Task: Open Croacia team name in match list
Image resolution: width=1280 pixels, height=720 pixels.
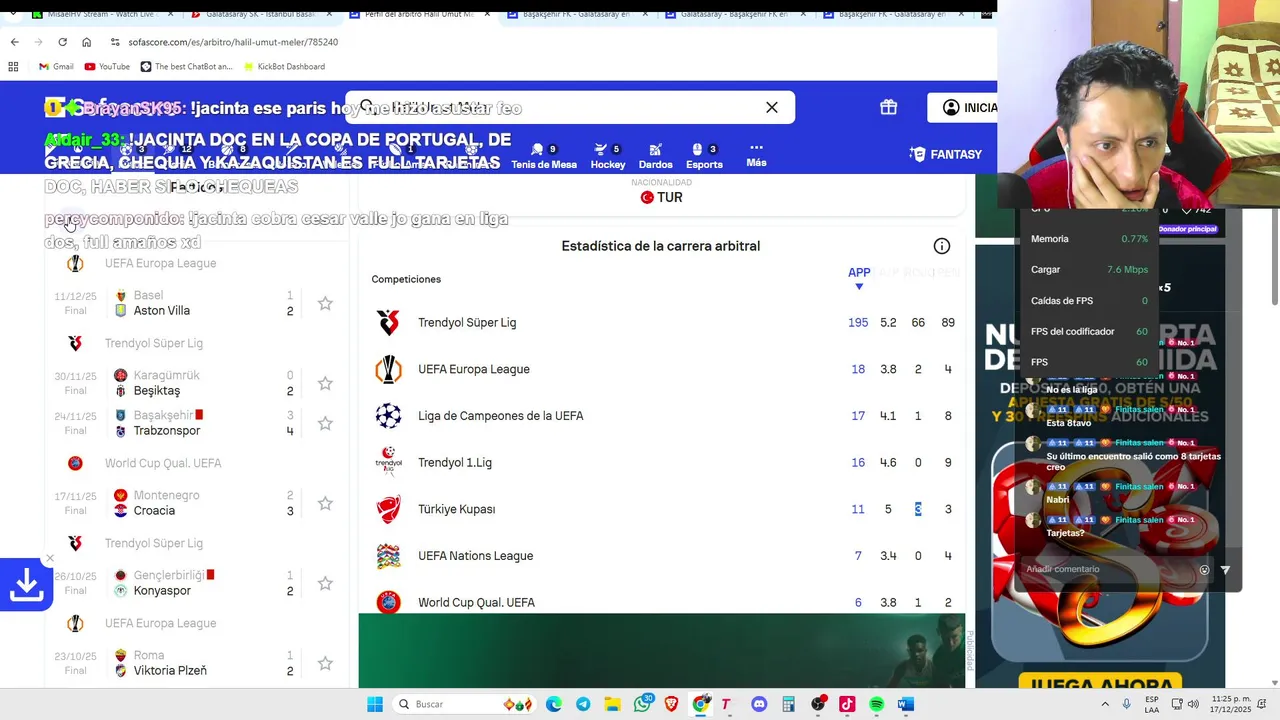Action: (154, 511)
